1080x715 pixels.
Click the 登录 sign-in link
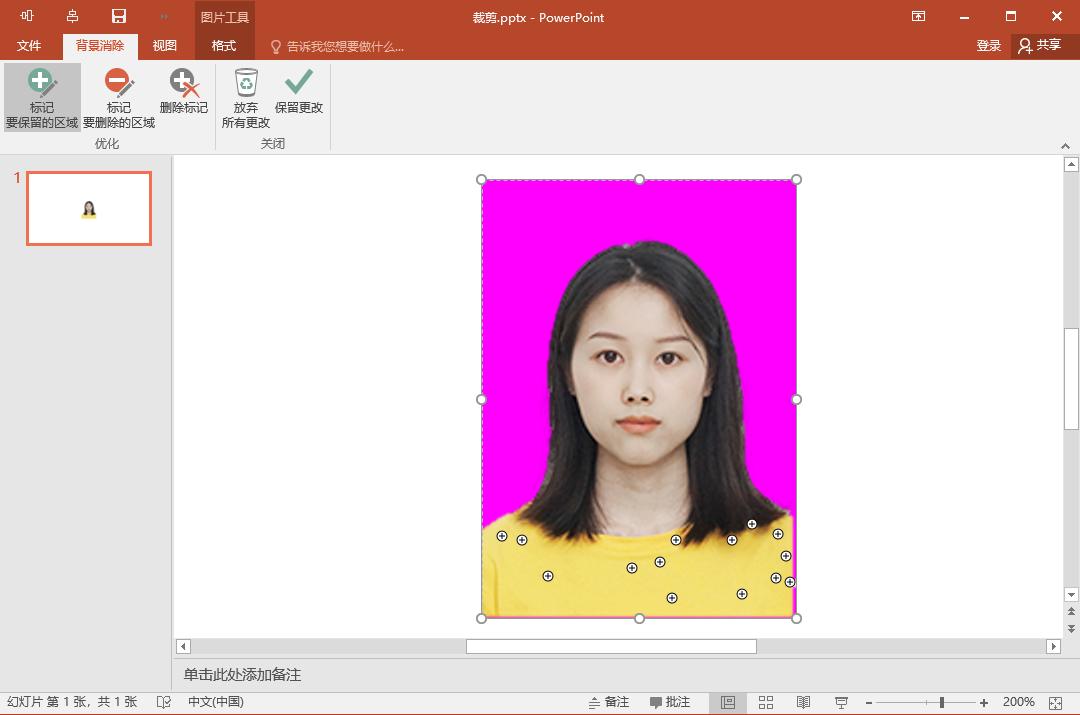[x=988, y=45]
